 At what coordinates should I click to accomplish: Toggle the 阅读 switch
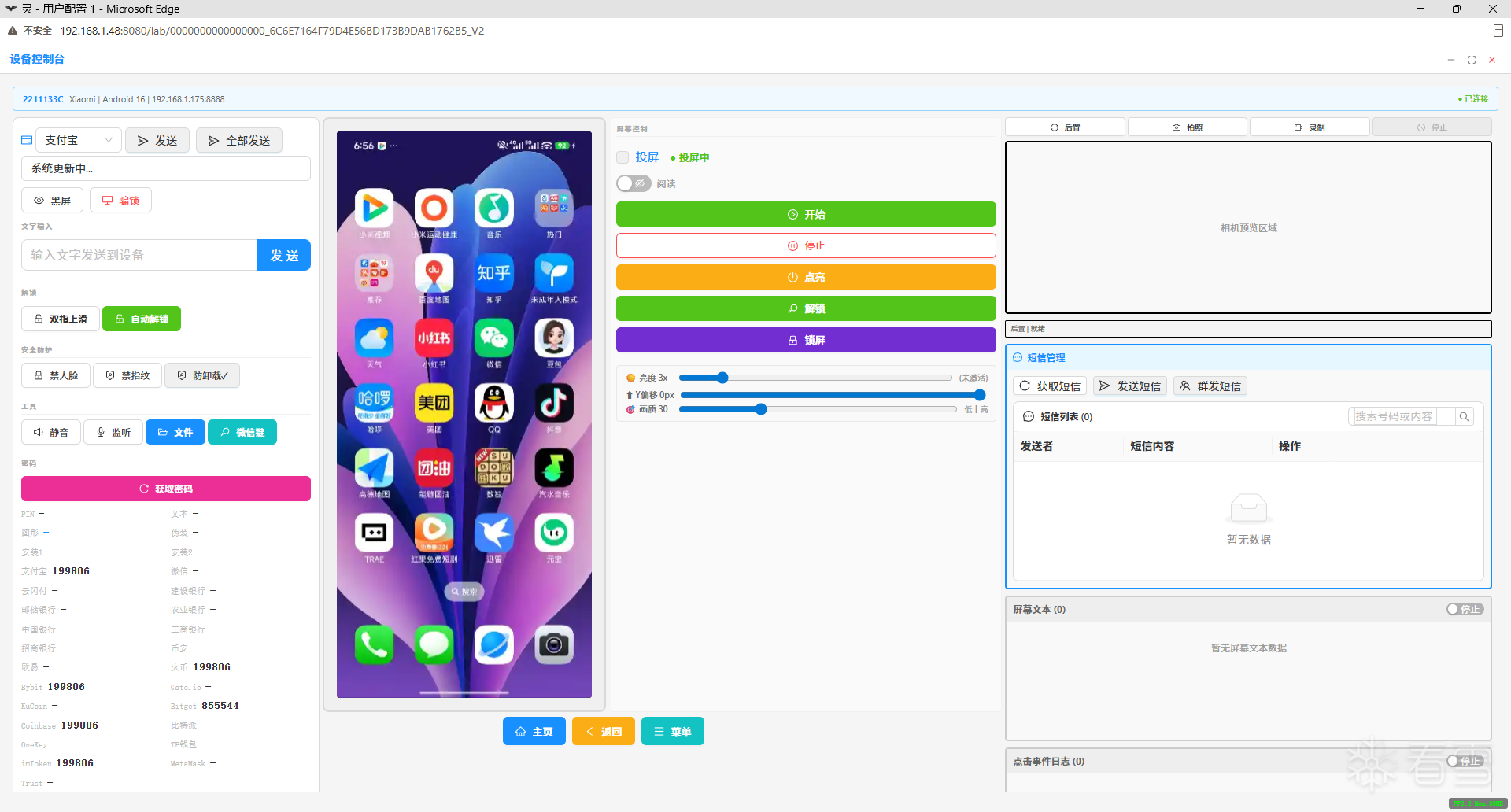634,183
